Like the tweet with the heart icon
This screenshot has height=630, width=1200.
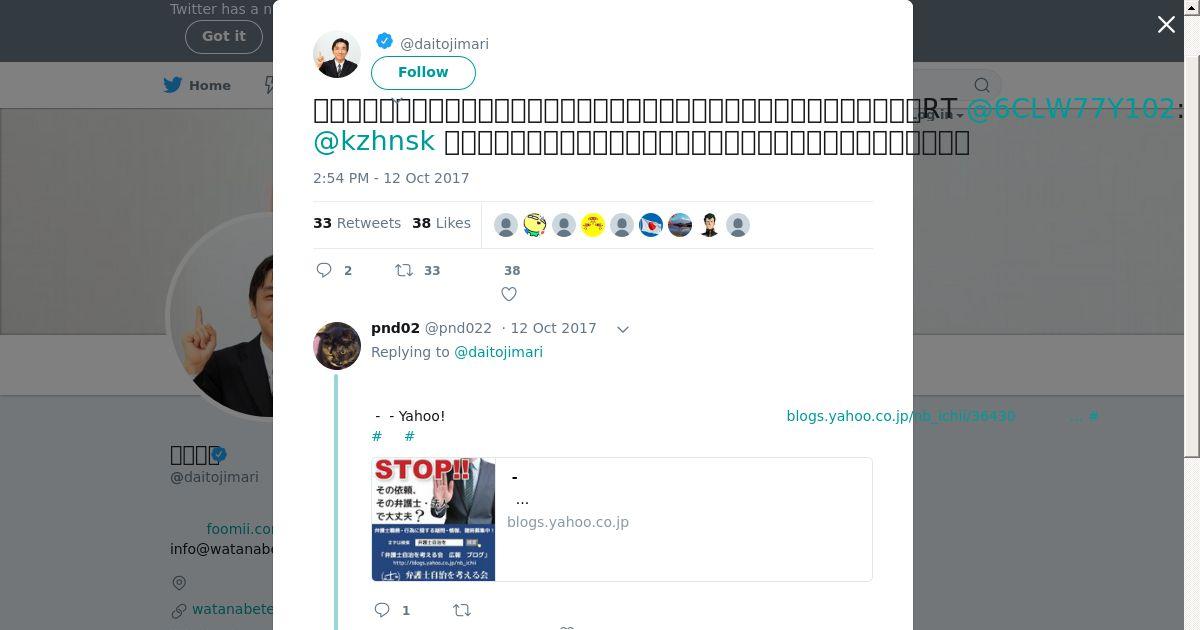[509, 294]
